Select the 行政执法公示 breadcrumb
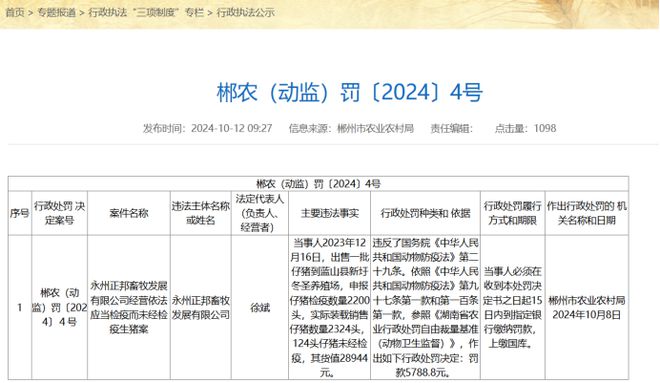 (245, 13)
